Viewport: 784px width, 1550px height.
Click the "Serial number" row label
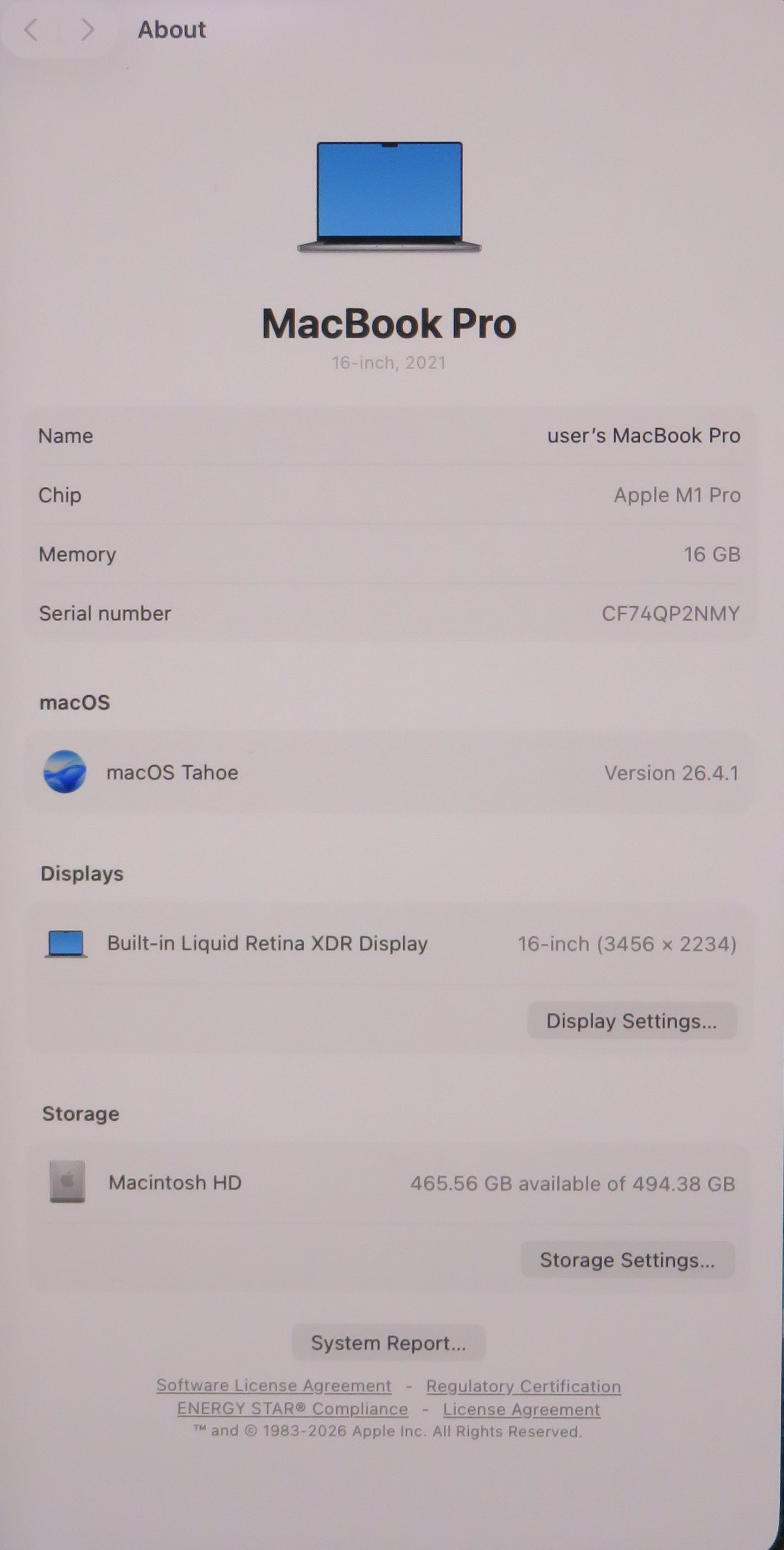[x=105, y=614]
